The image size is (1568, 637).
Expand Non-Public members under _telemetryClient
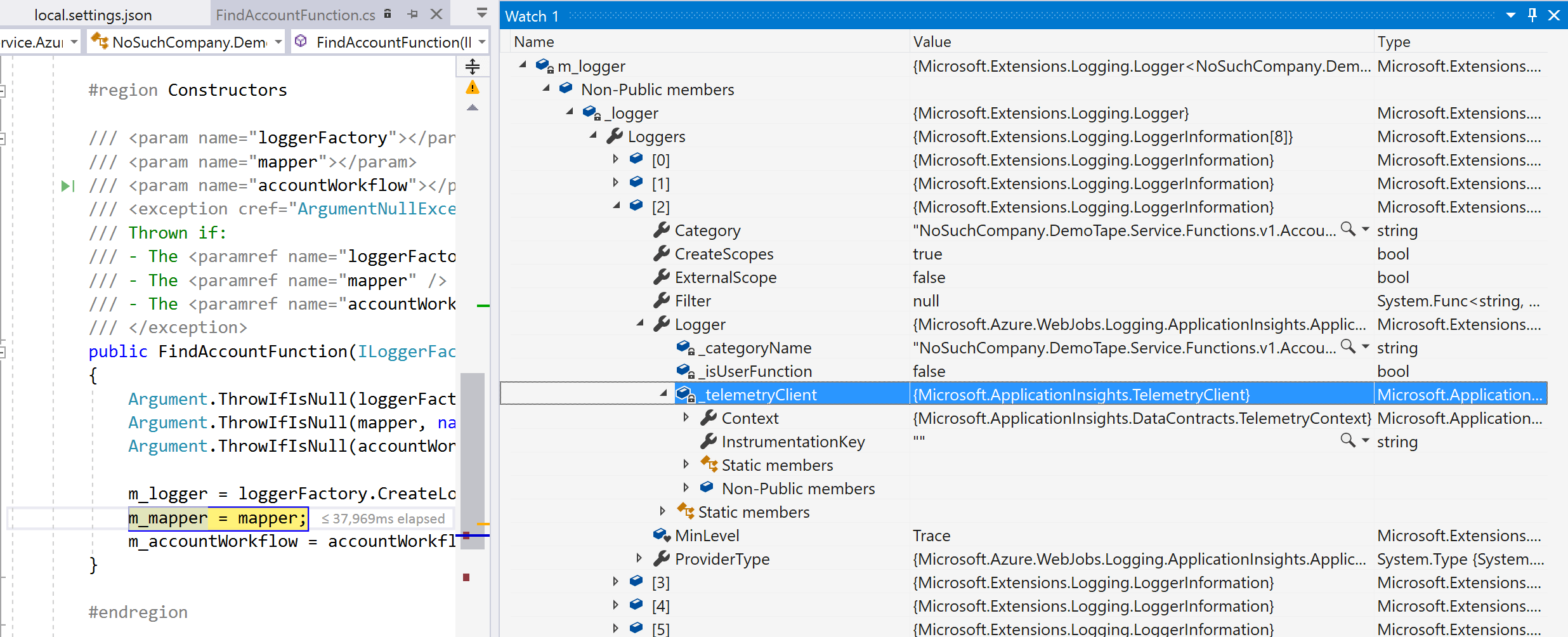point(686,487)
